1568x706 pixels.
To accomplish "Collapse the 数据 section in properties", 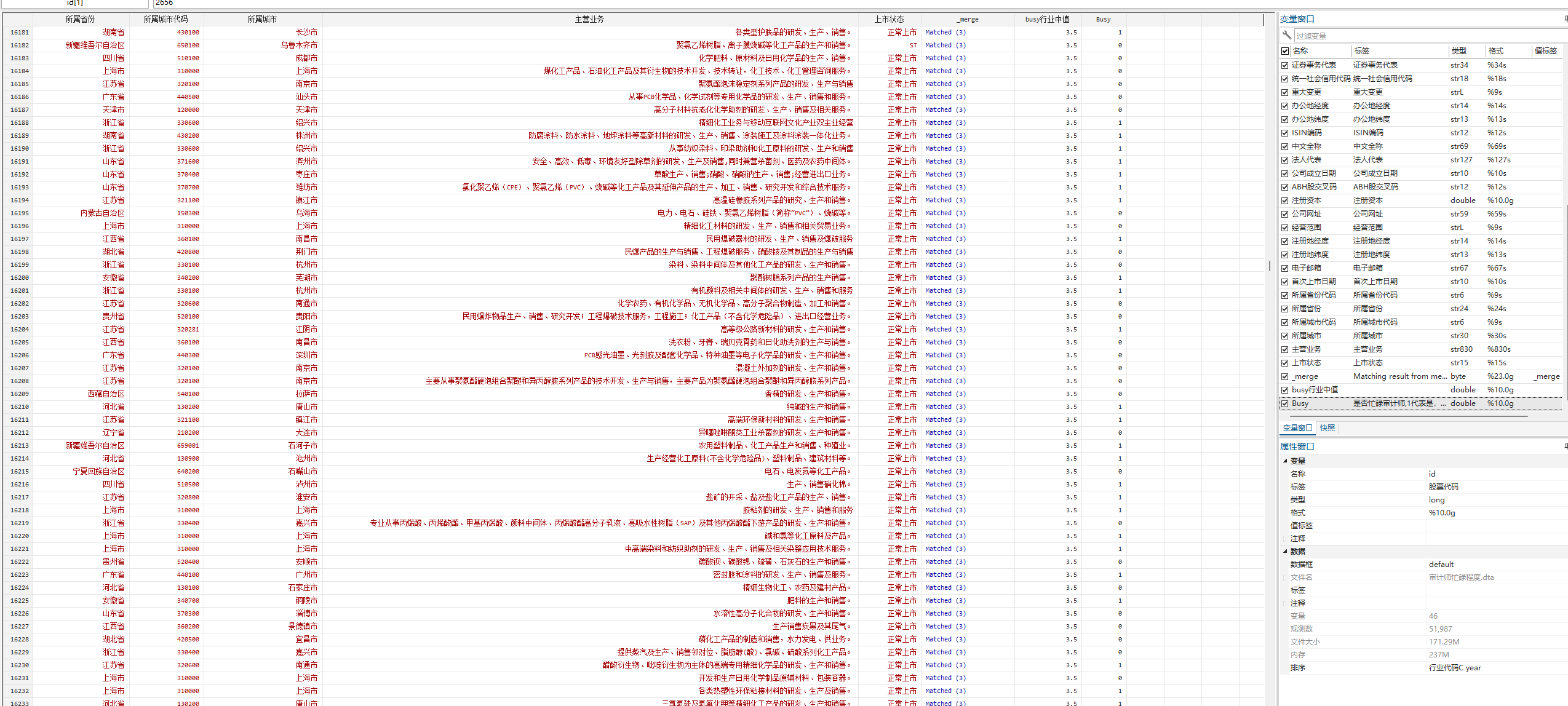I will [1285, 551].
